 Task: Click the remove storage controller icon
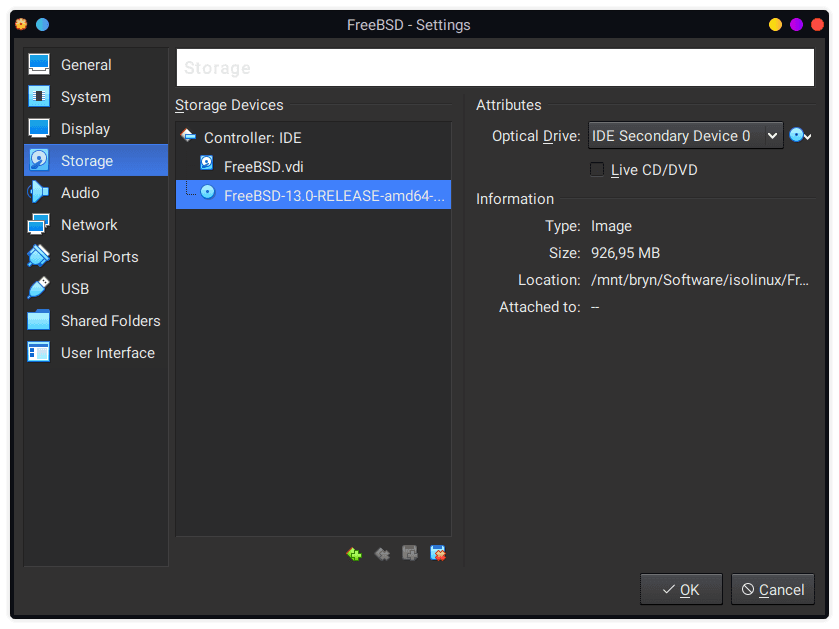point(382,554)
